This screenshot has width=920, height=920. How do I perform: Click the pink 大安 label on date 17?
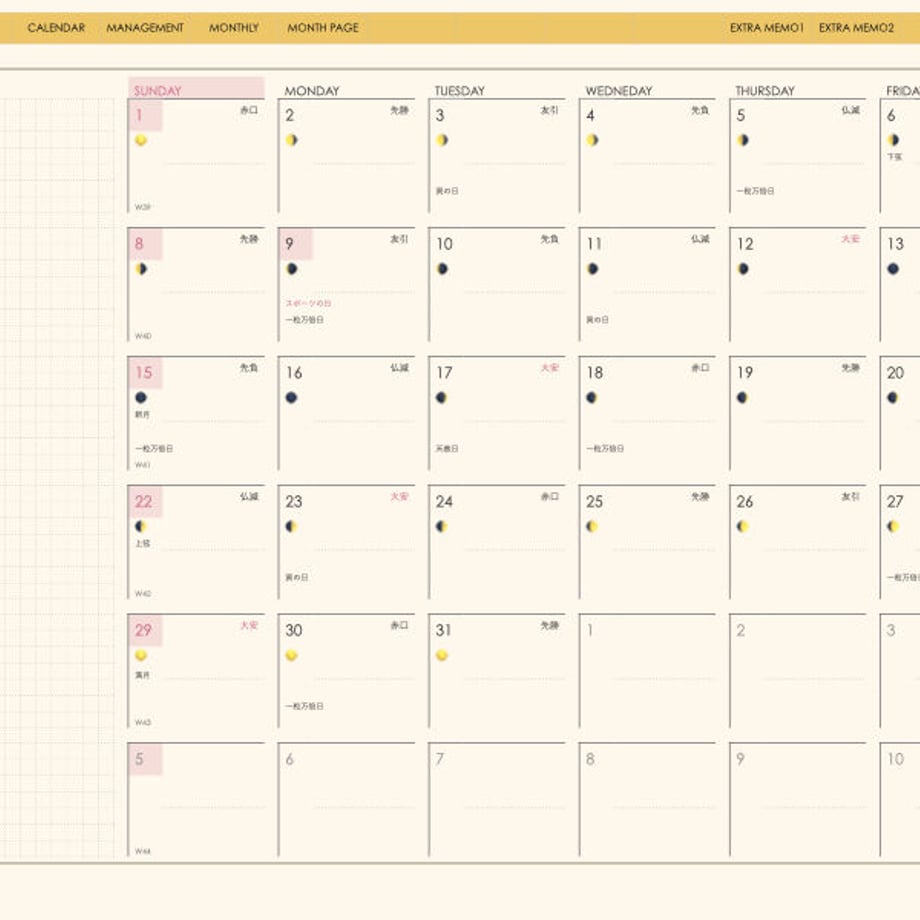[550, 368]
